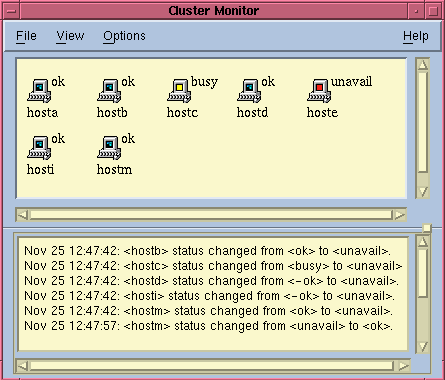Open the Help menu
Image resolution: width=445 pixels, height=380 pixels.
pyautogui.click(x=416, y=36)
